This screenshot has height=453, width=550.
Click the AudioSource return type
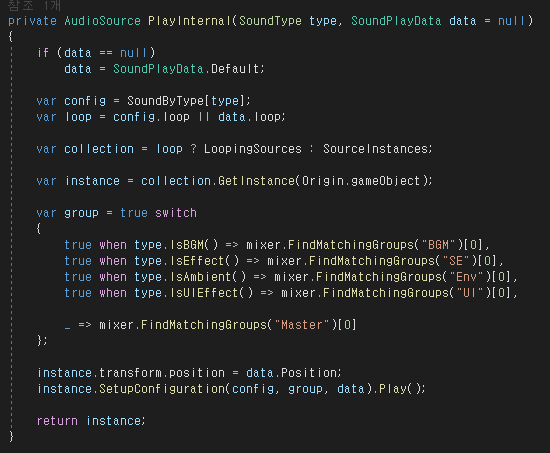[102, 21]
